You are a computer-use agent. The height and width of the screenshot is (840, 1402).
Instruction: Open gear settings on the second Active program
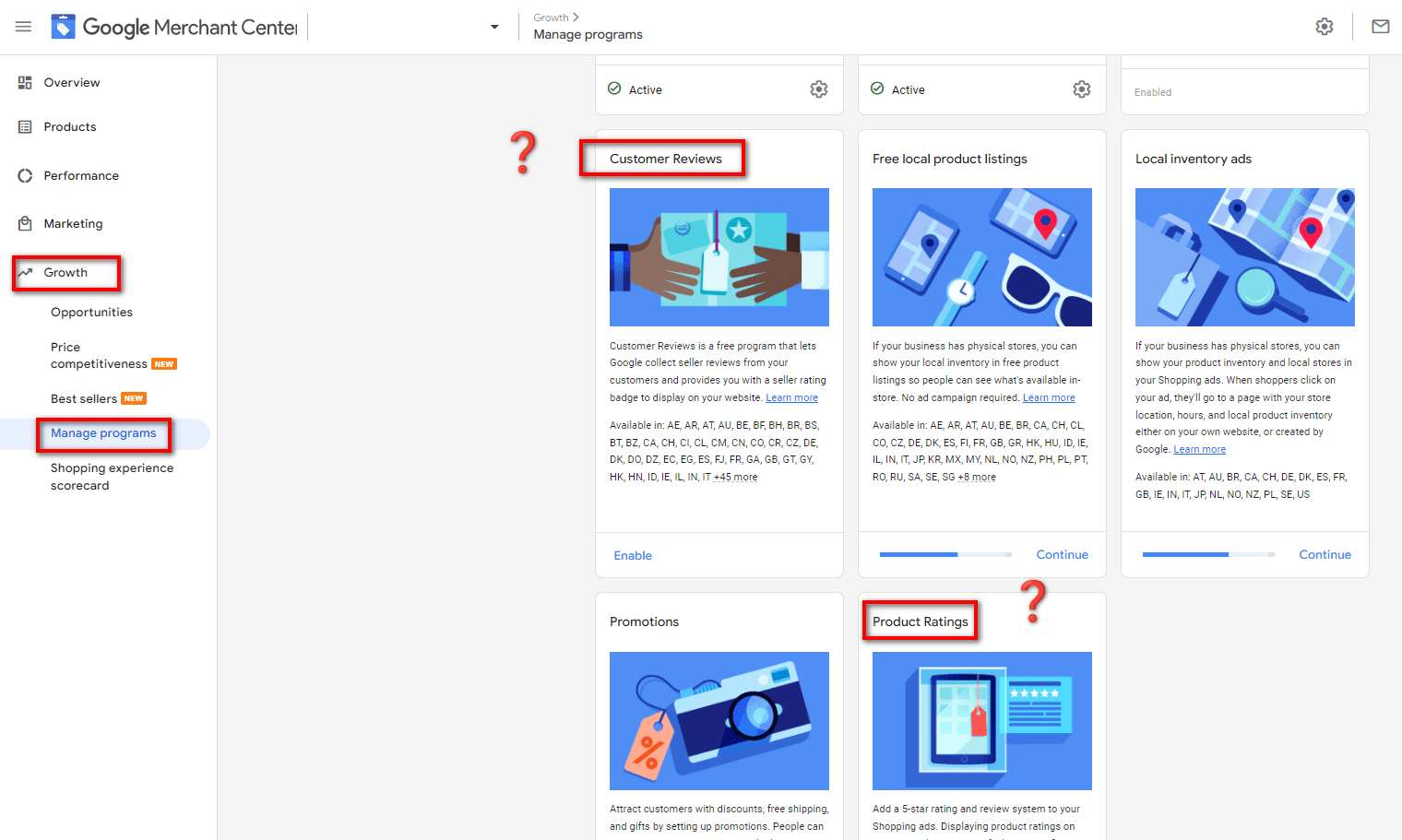[1081, 89]
